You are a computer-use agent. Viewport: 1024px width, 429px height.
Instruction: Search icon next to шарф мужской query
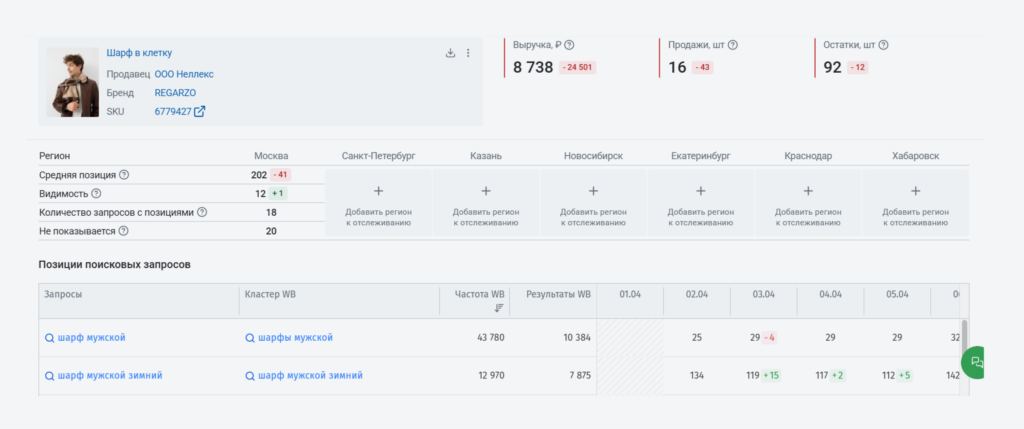pyautogui.click(x=49, y=338)
